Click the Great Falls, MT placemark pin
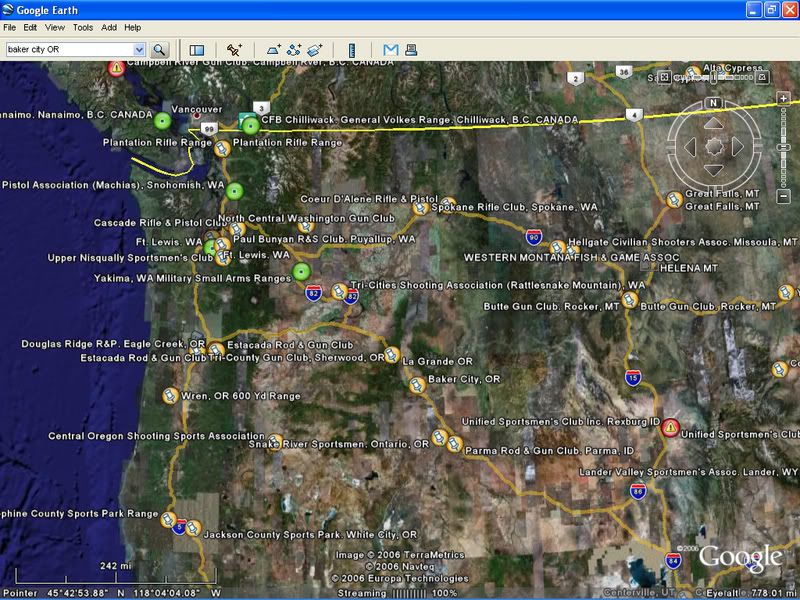This screenshot has height=600, width=800. (674, 199)
